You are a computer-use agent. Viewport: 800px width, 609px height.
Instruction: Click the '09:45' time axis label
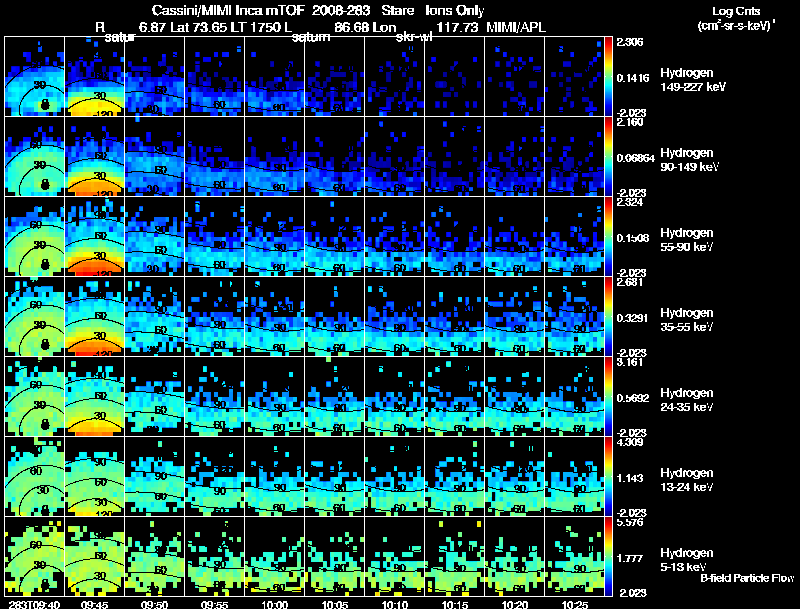pyautogui.click(x=94, y=604)
